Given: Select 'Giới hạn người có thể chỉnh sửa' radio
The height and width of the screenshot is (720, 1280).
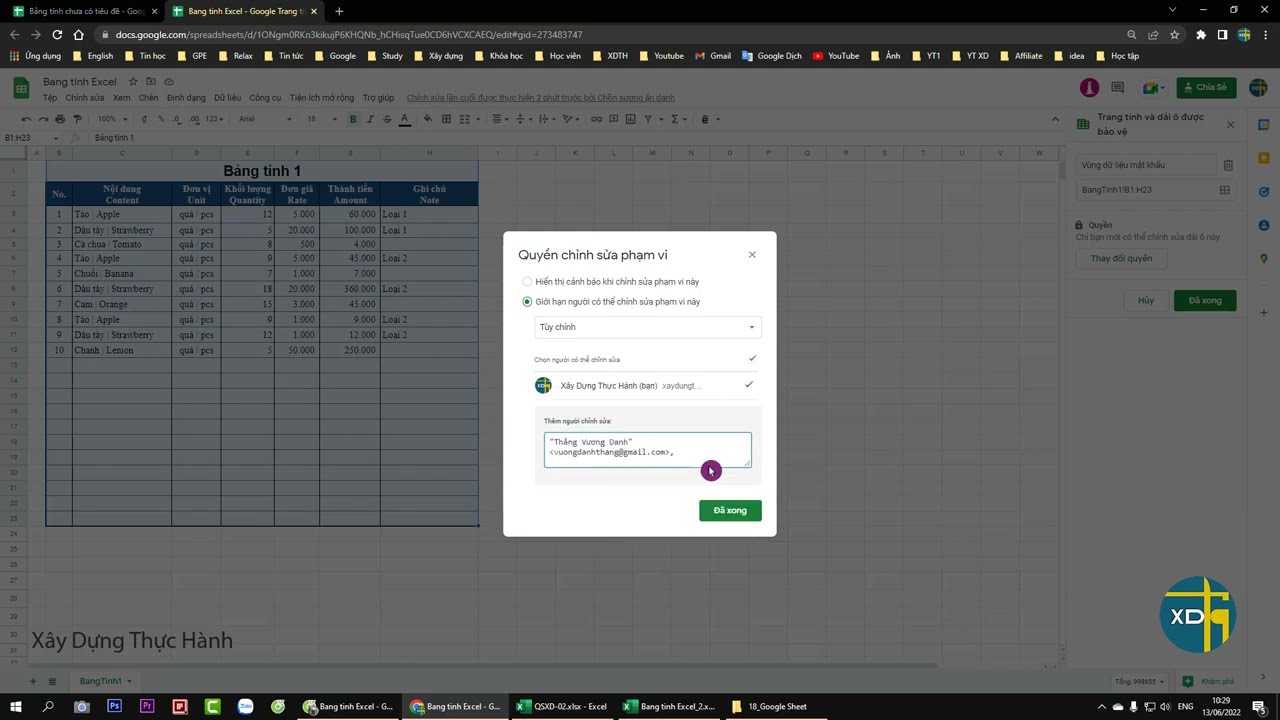Looking at the screenshot, I should (527, 302).
